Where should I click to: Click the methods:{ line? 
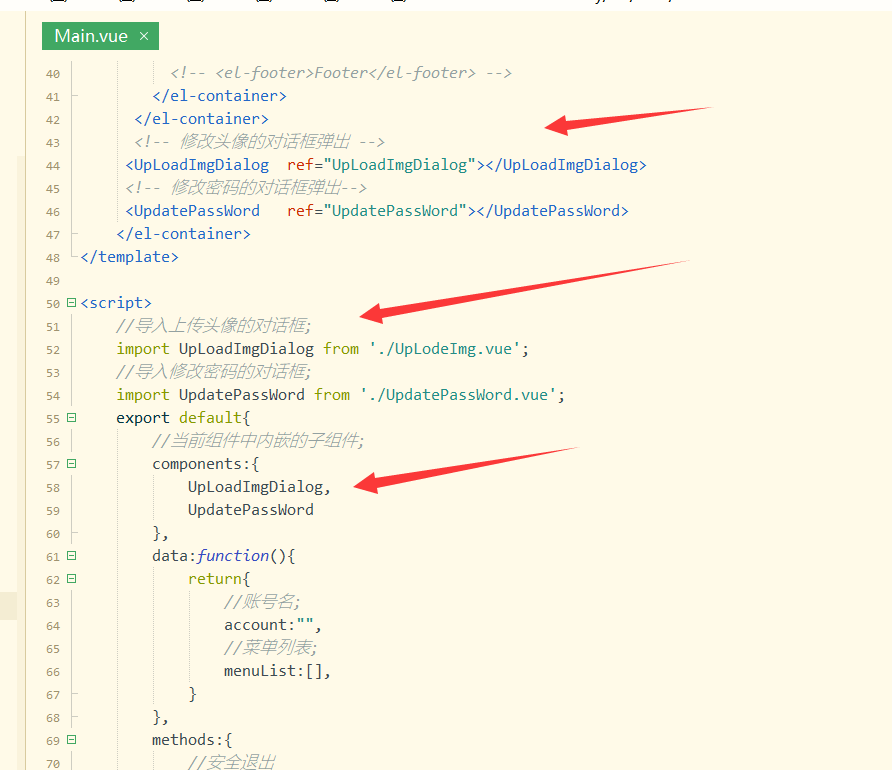[x=192, y=740]
